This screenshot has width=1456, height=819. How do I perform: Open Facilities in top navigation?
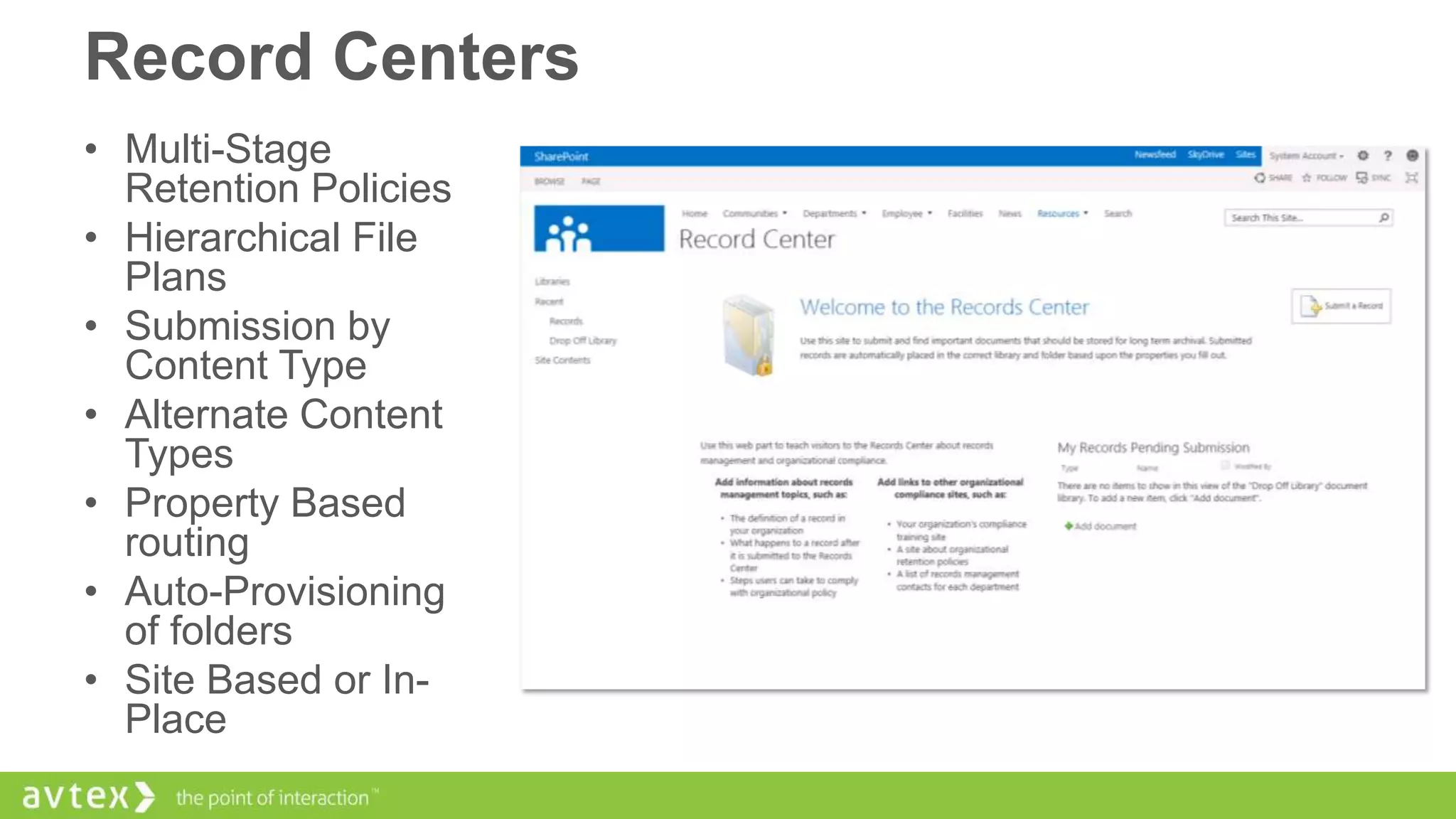click(965, 213)
